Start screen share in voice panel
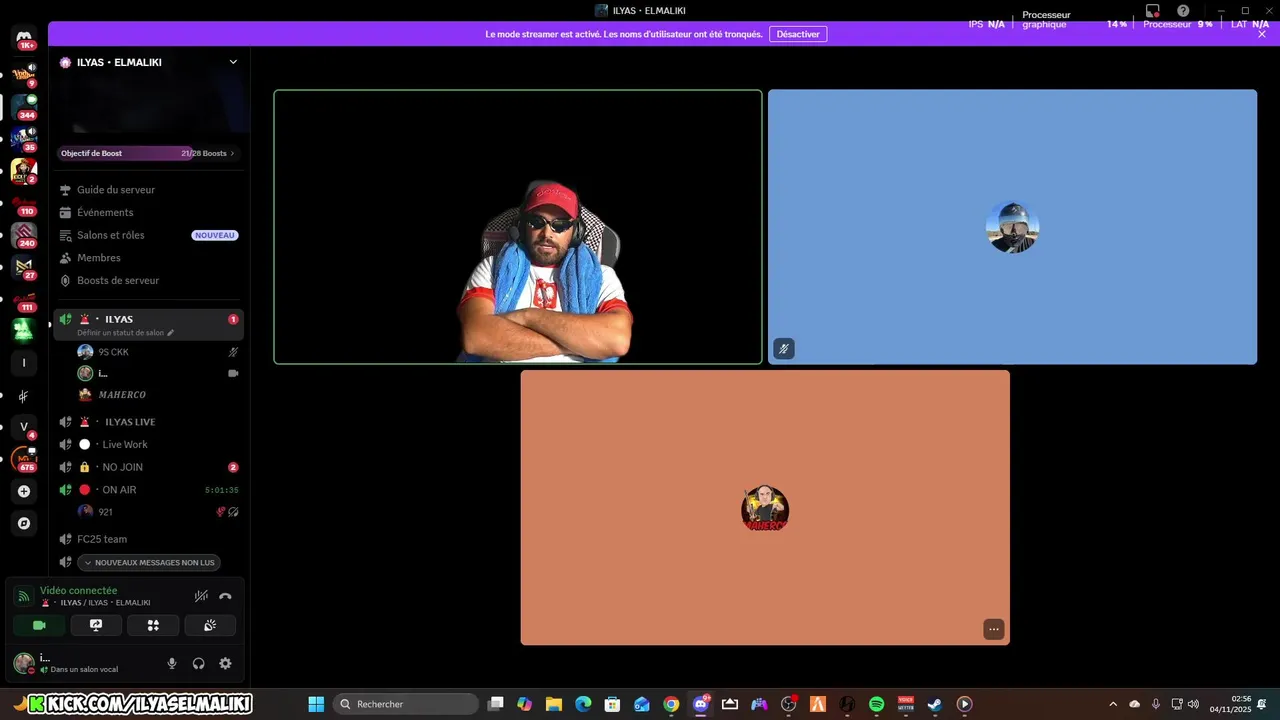The image size is (1280, 720). pyautogui.click(x=96, y=625)
